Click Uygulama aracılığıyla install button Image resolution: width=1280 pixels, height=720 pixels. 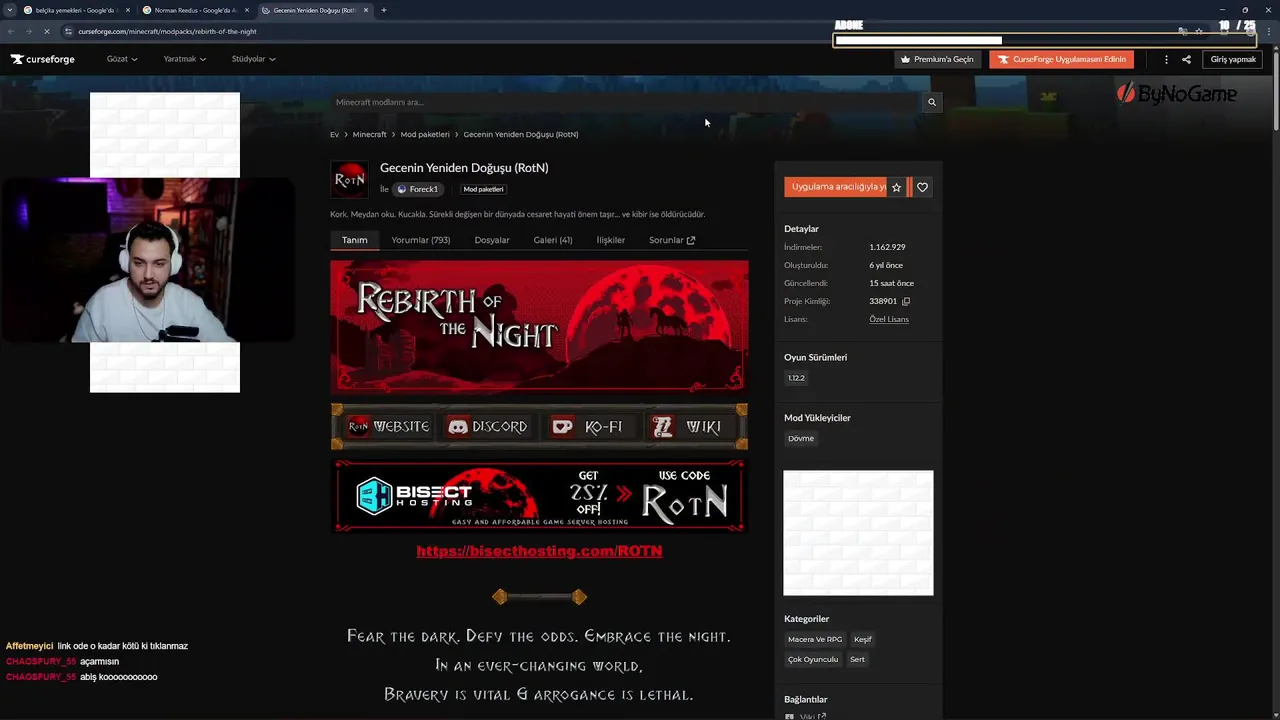[x=836, y=187]
